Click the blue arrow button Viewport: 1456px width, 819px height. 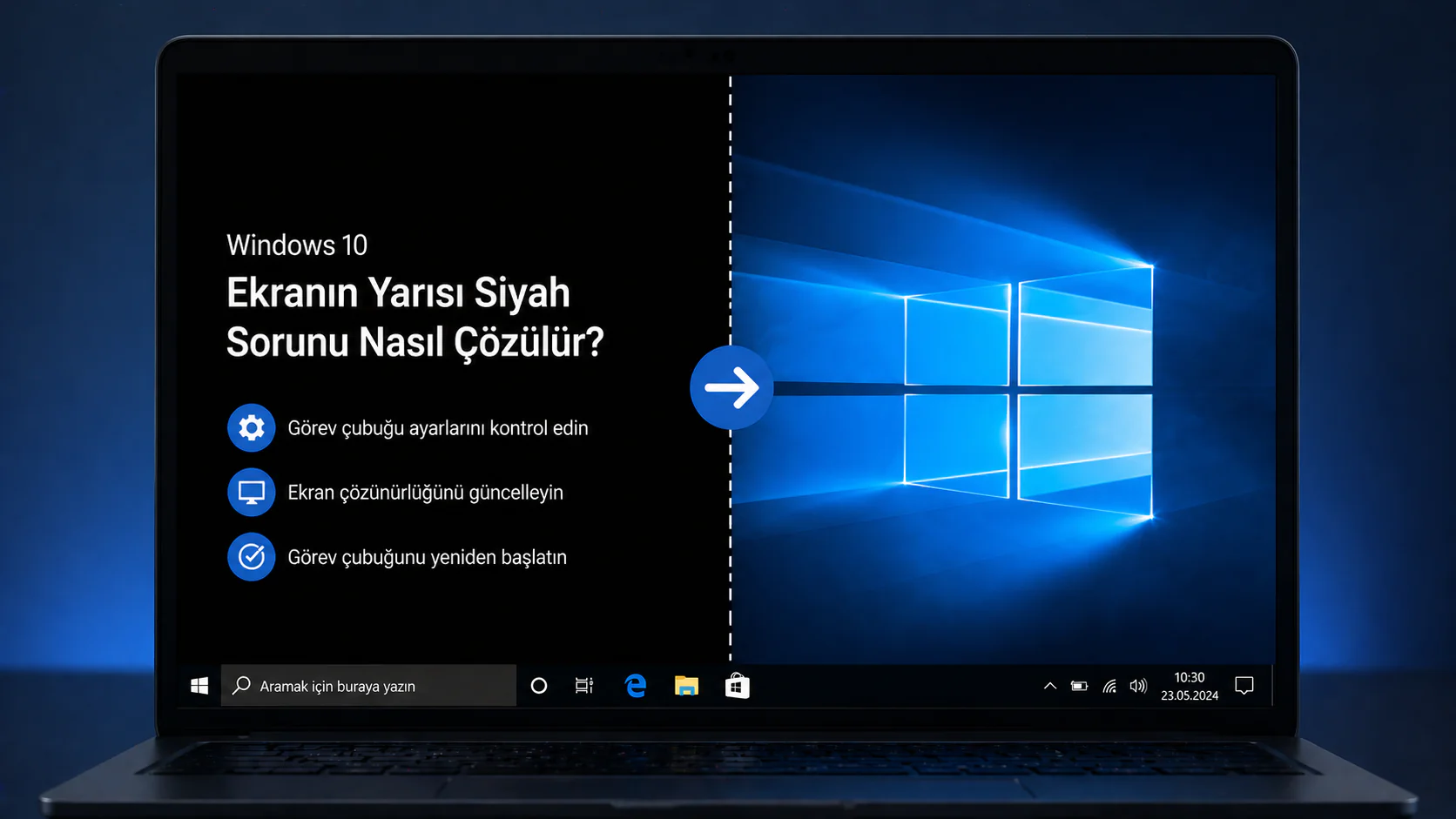tap(731, 388)
